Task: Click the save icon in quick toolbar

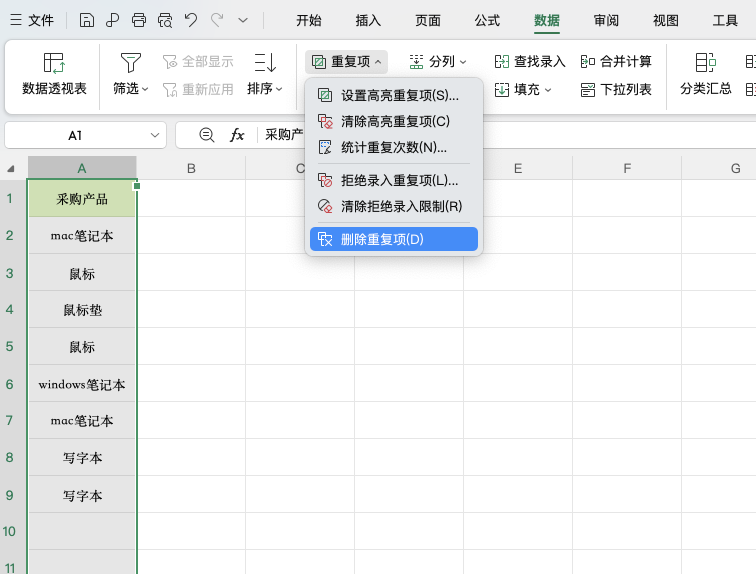Action: pos(87,20)
